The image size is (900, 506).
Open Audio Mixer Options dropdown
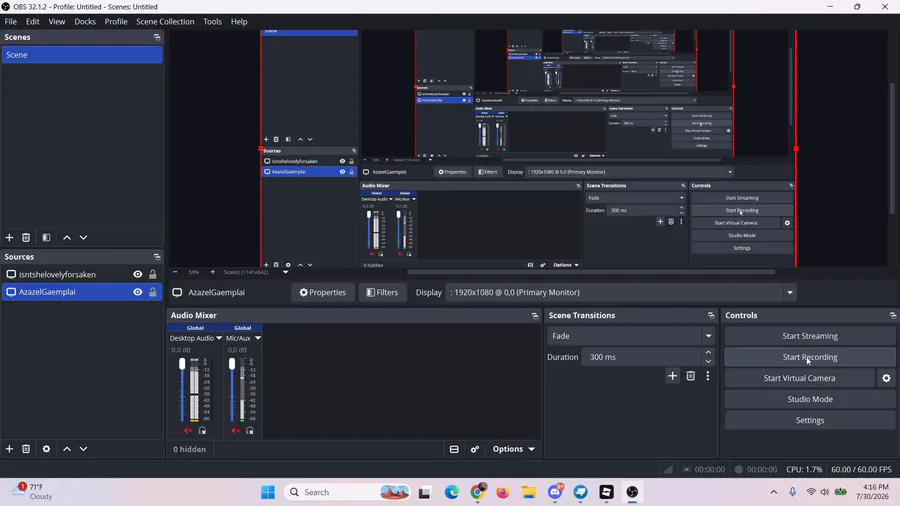click(513, 449)
